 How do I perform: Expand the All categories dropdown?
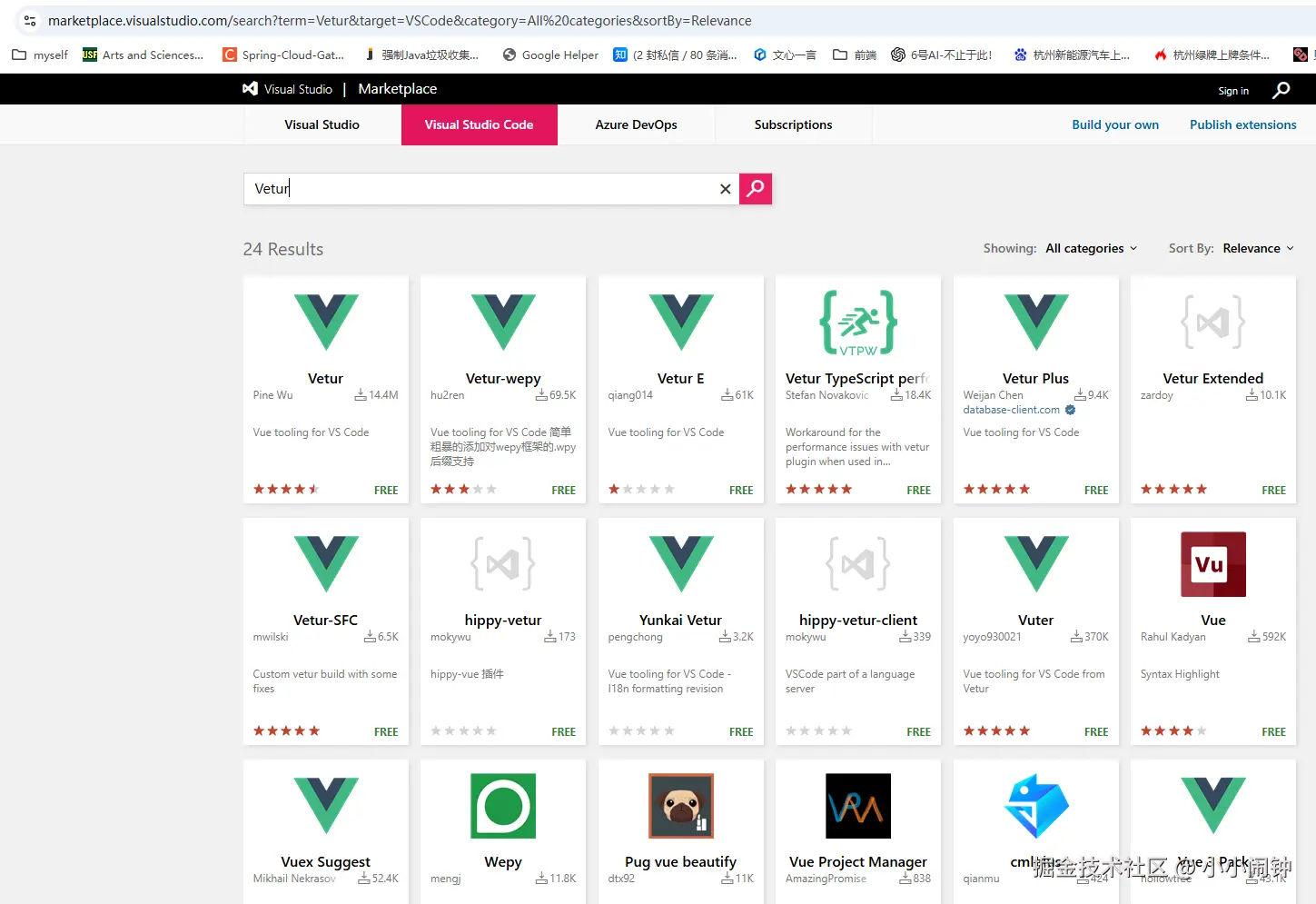point(1091,248)
